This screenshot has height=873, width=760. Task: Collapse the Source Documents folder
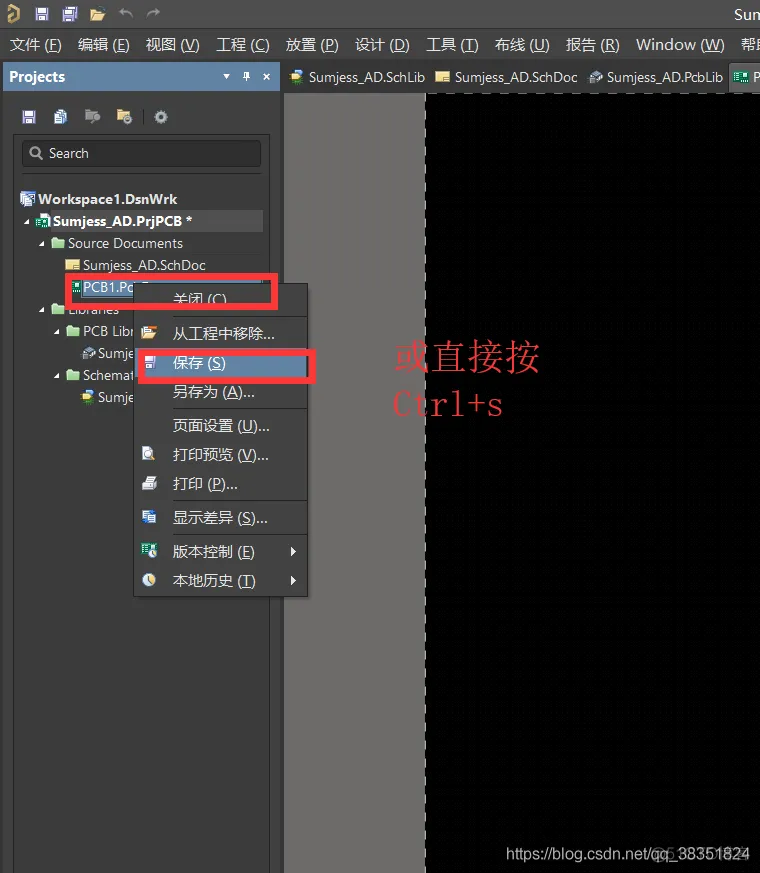pos(42,244)
